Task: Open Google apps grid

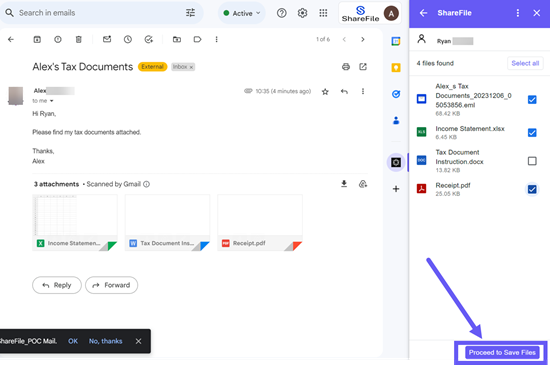Action: (323, 13)
